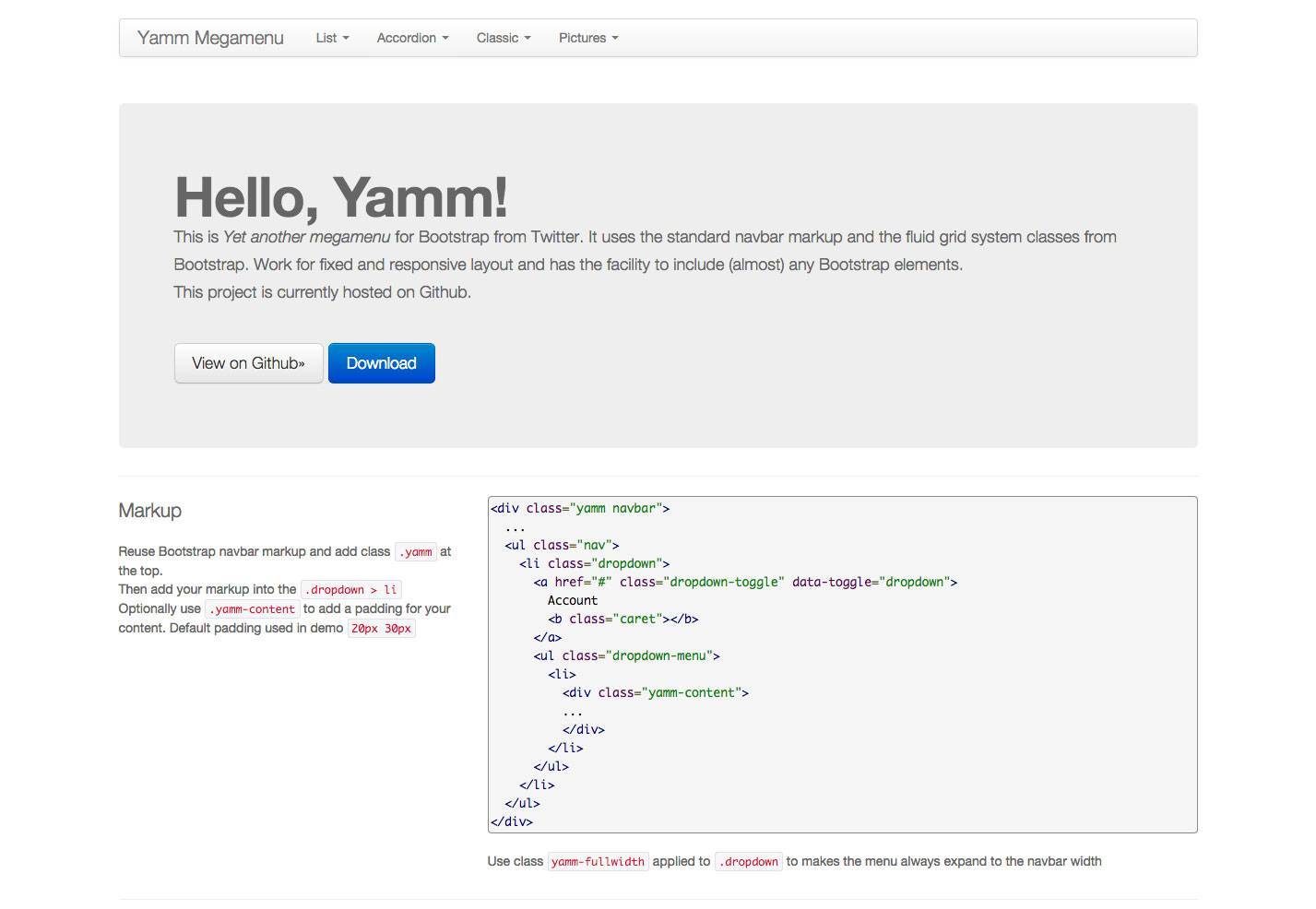Click the Hello, Yamm! heading
Screen dimensions: 1316x909
[341, 196]
